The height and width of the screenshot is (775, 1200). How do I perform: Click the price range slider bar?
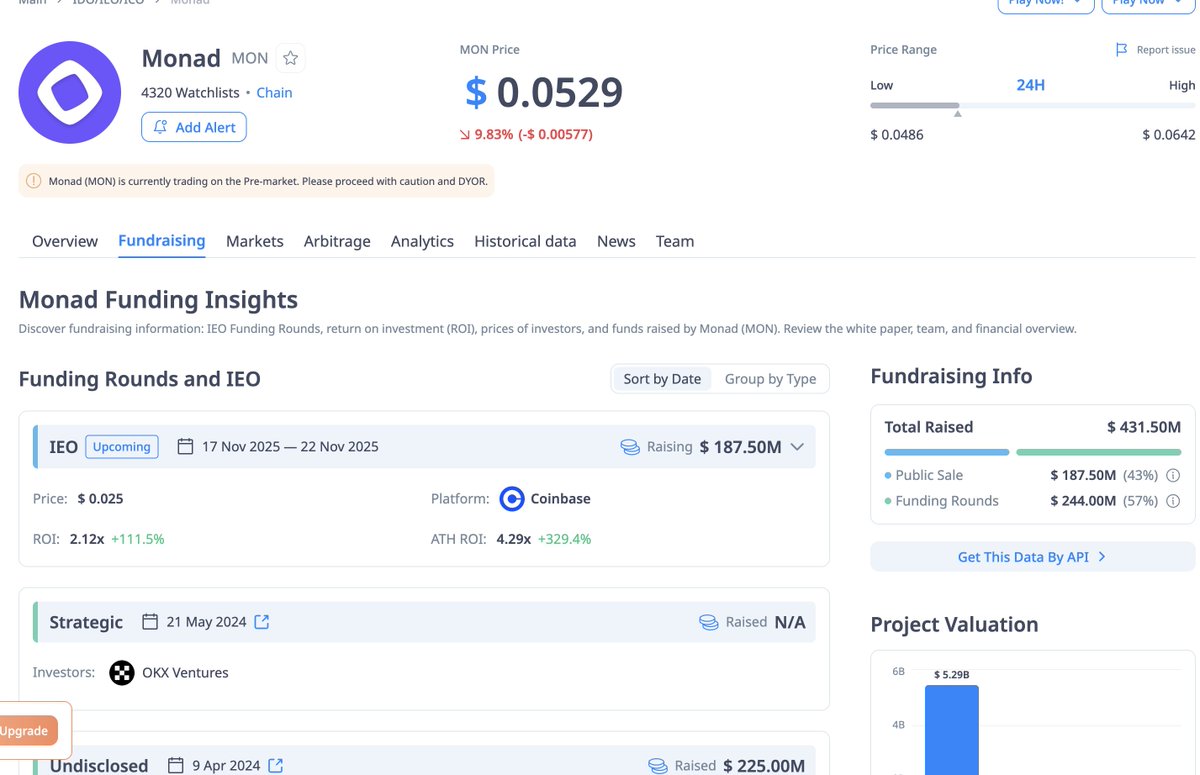coord(1033,105)
